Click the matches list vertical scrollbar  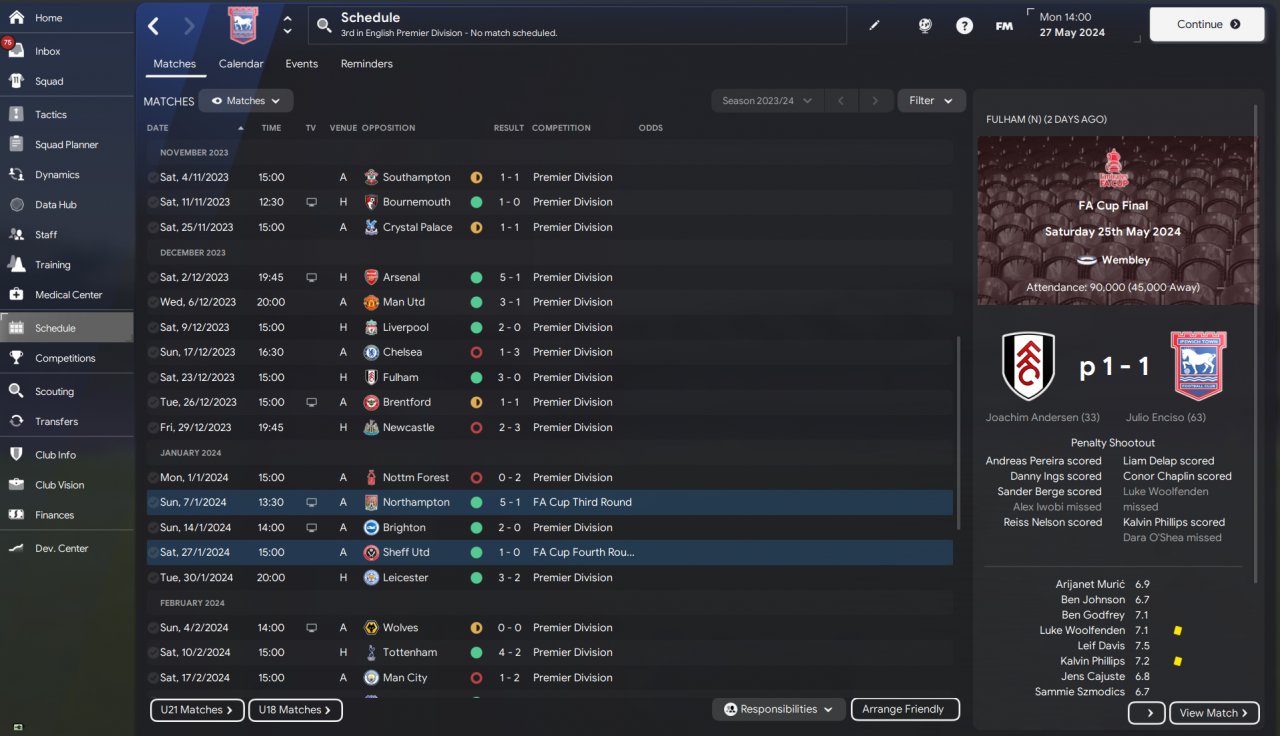[959, 432]
